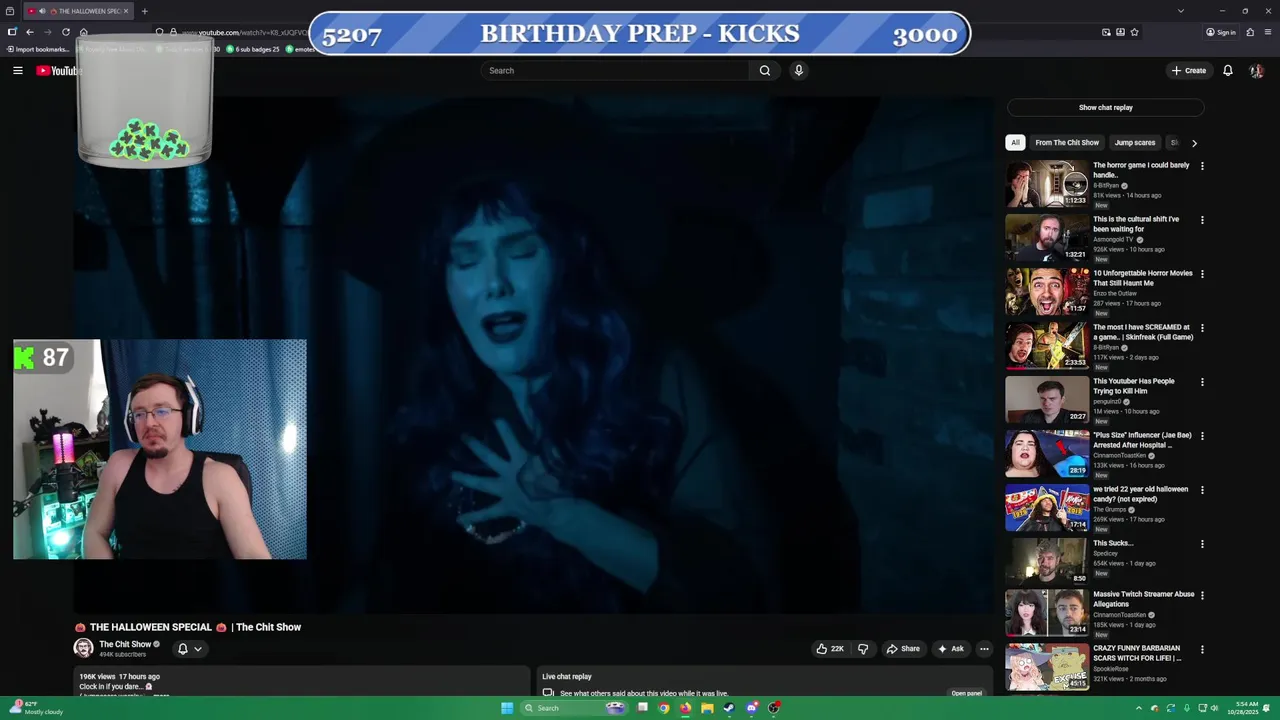
Task: Open YouTube notifications bell in header
Action: click(1228, 70)
